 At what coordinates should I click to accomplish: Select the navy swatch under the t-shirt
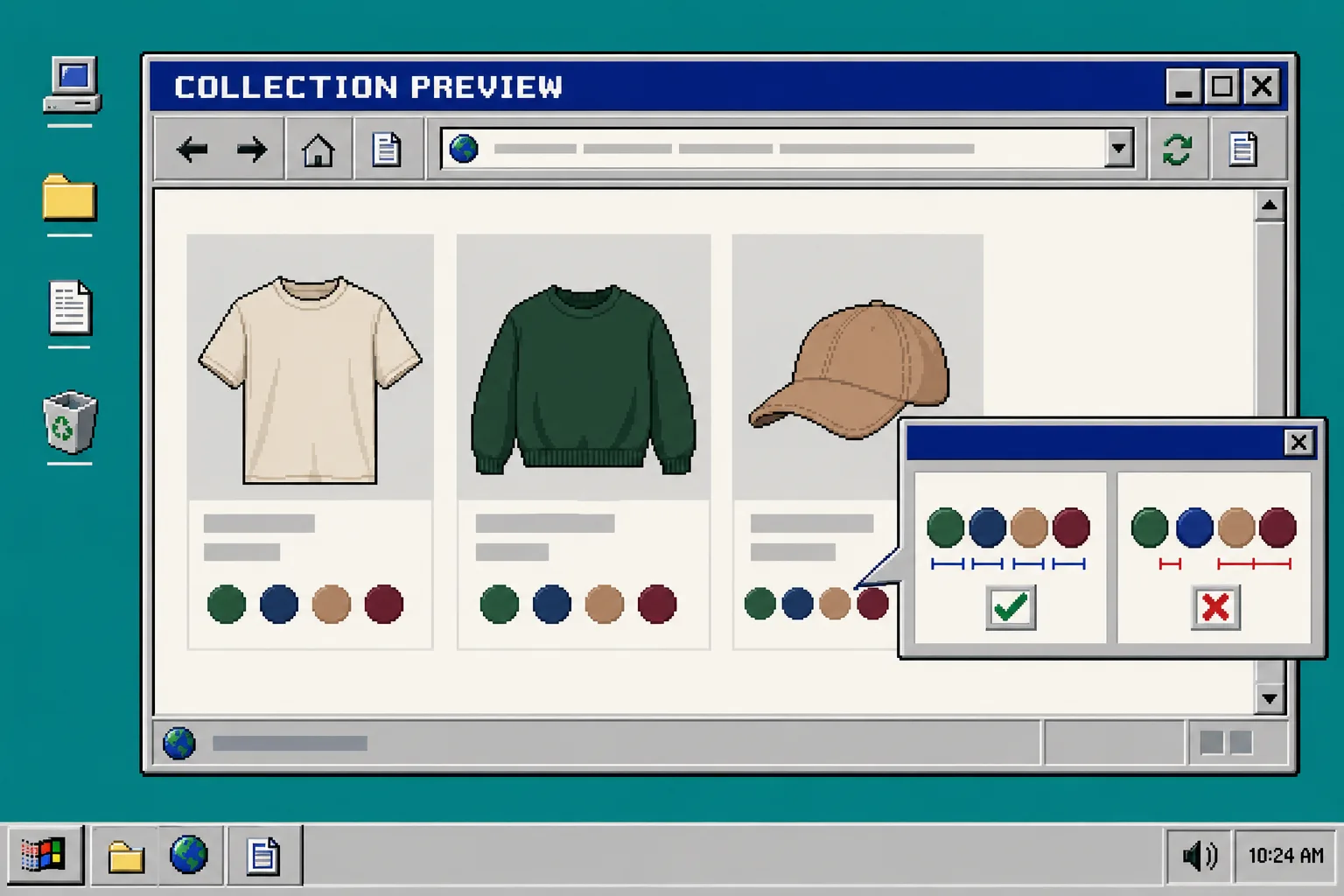click(279, 604)
